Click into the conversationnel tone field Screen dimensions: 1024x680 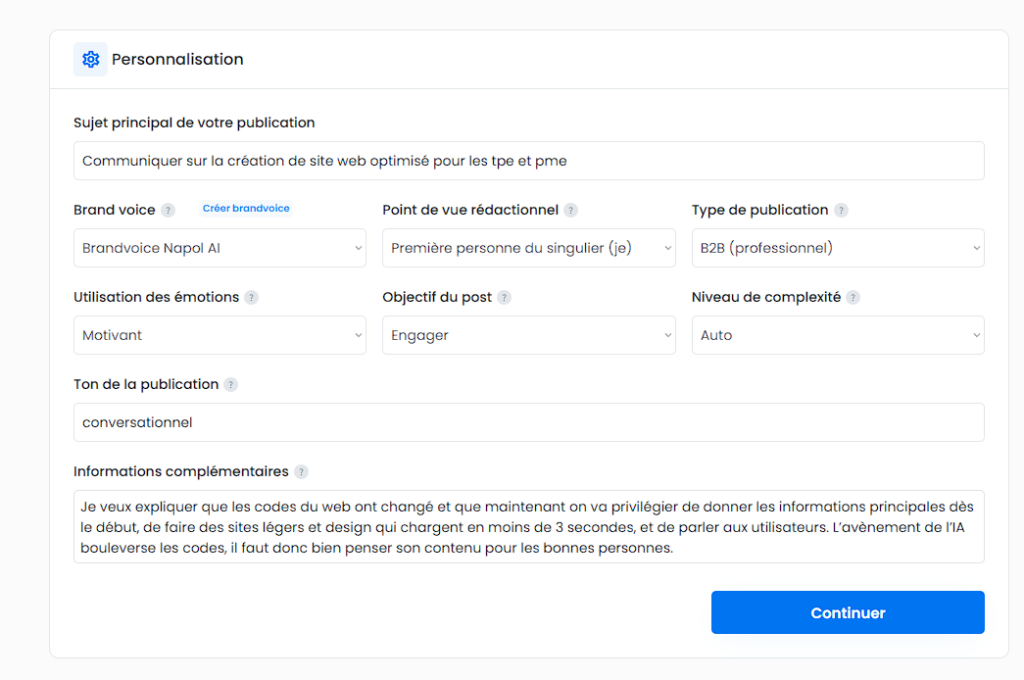tap(529, 423)
